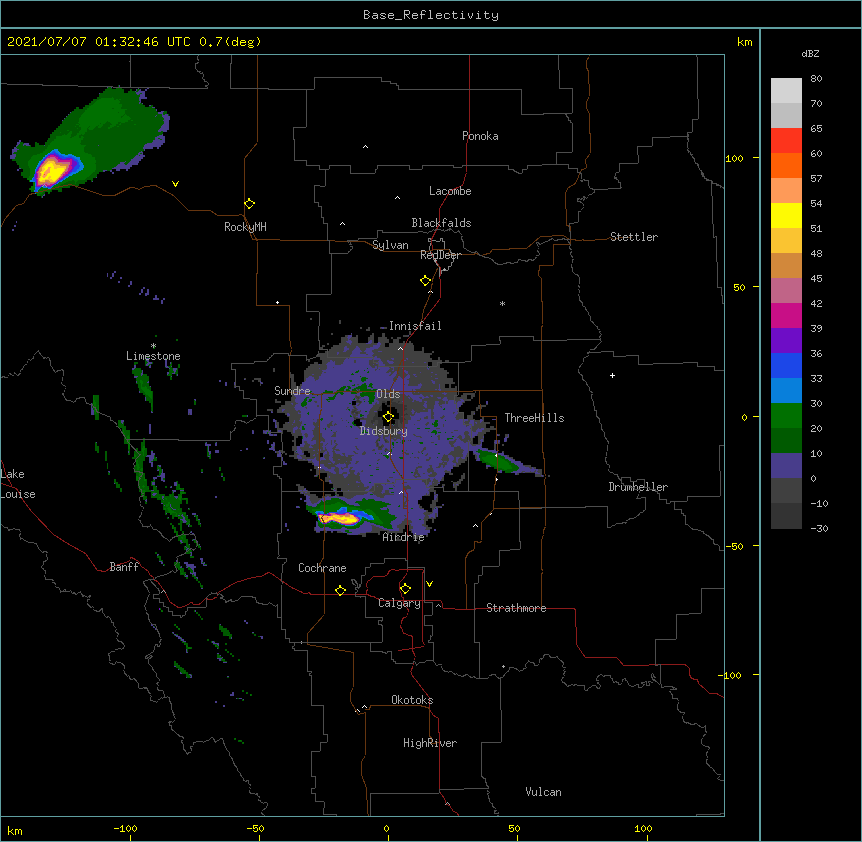The height and width of the screenshot is (842, 862).
Task: Click the -50 tick on bottom km axis
Action: coord(255,828)
